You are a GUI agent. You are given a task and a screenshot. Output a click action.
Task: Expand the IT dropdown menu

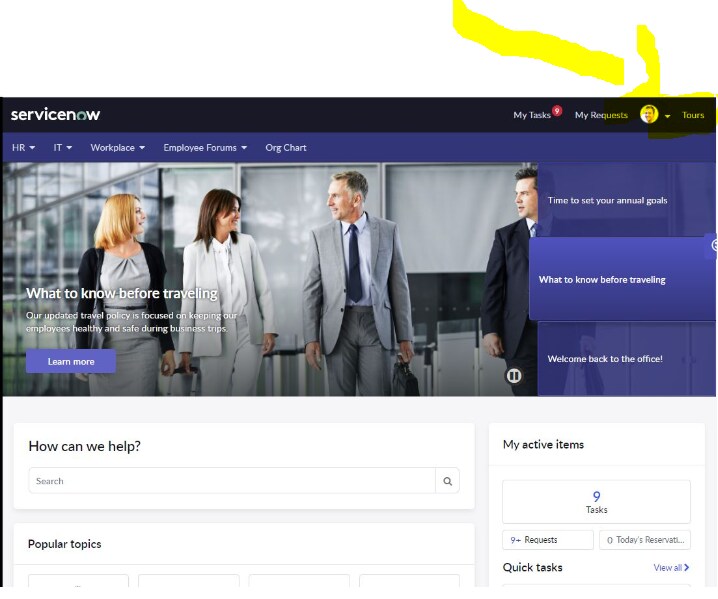(63, 147)
